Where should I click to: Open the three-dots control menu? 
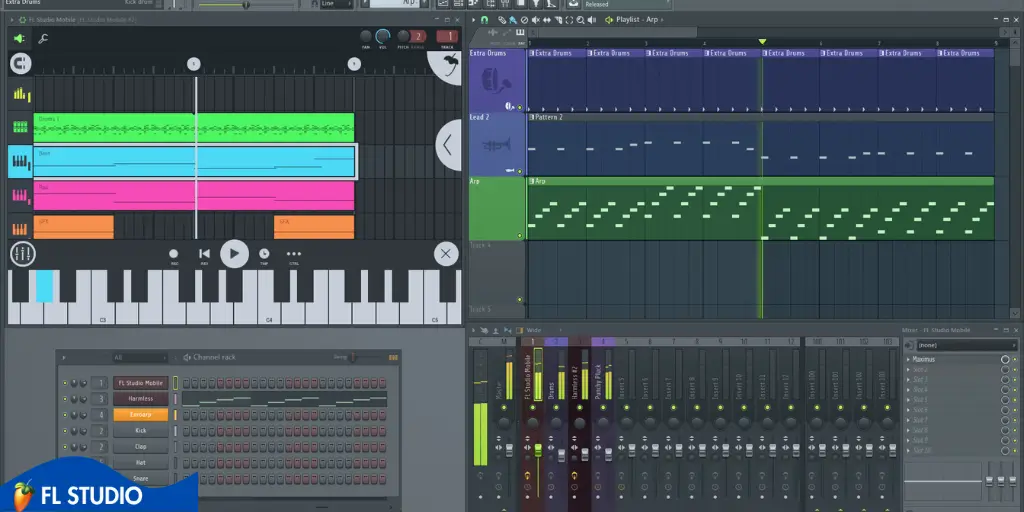[x=294, y=253]
